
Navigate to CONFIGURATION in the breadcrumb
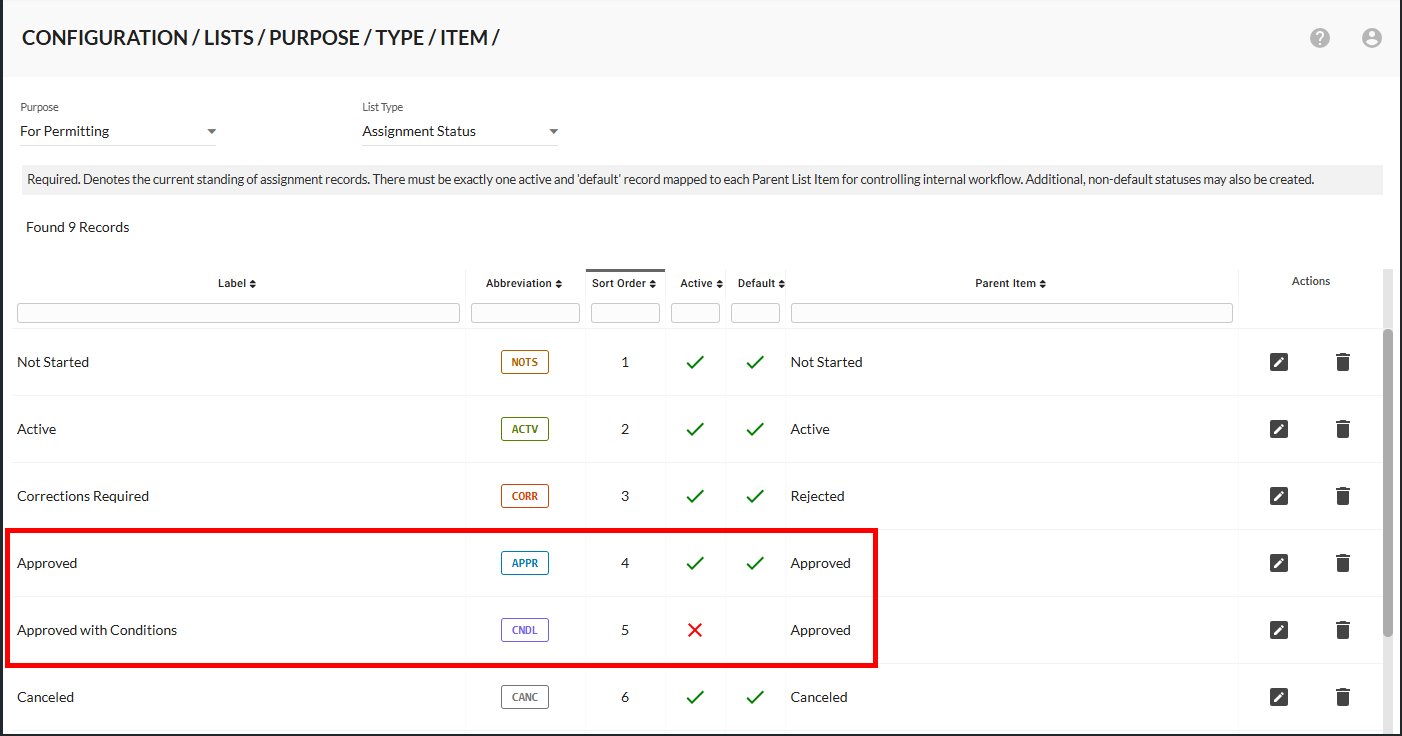pyautogui.click(x=104, y=37)
